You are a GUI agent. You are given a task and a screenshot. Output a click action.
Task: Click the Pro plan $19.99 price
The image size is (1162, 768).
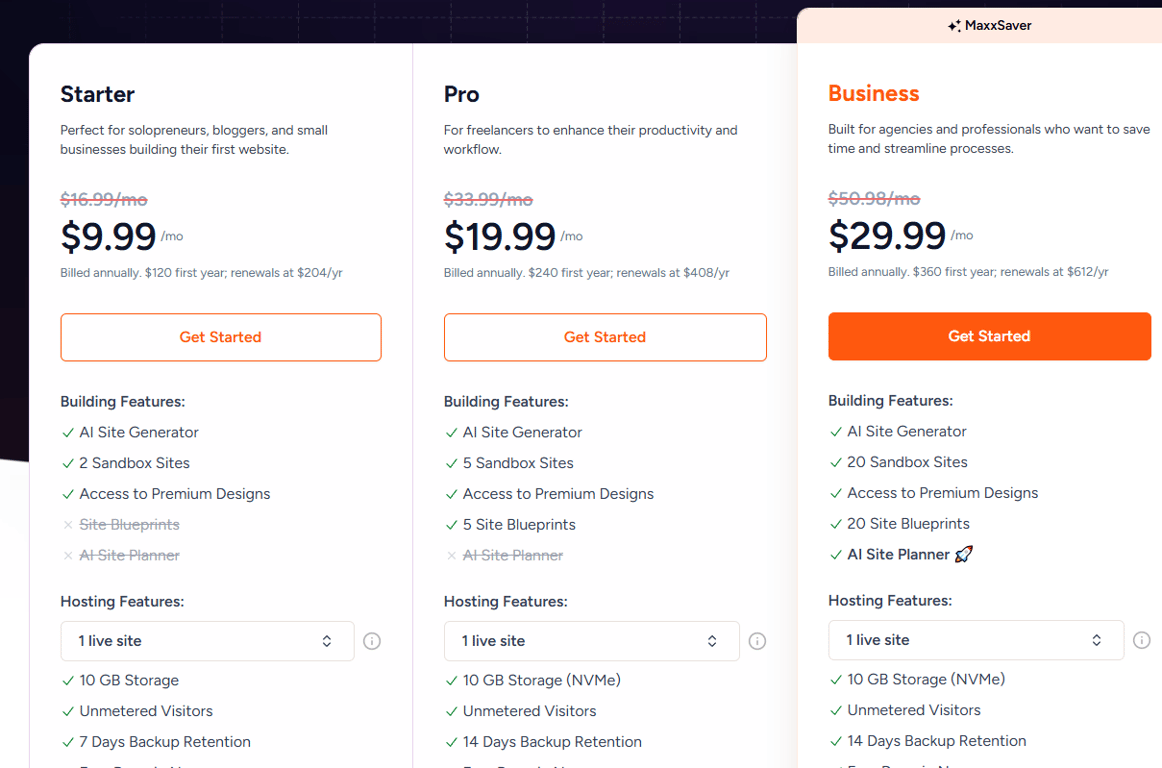[499, 236]
